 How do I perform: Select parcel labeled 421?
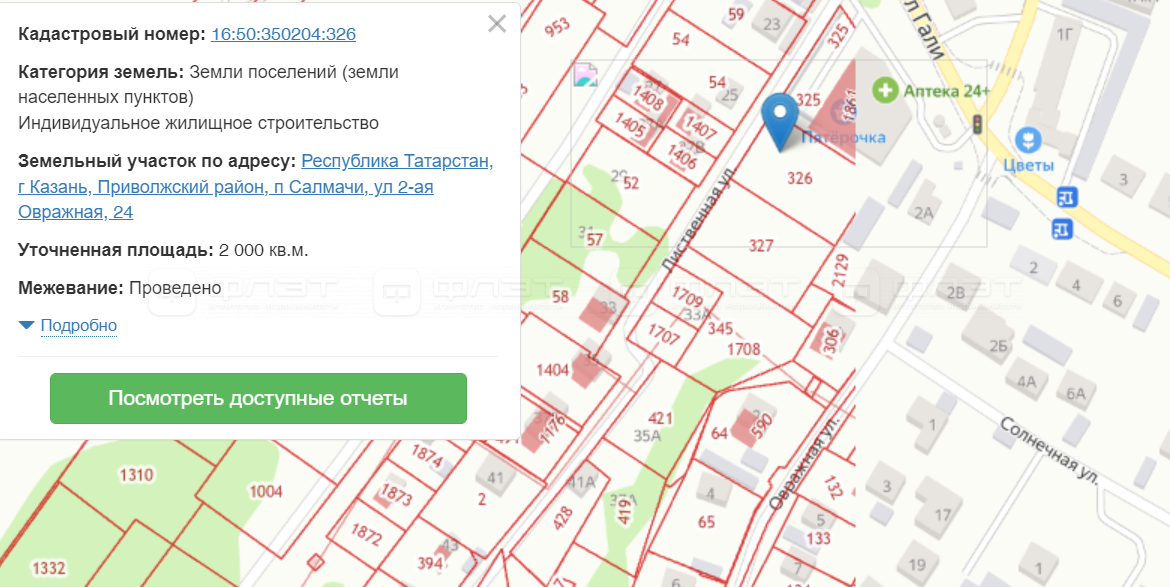pyautogui.click(x=660, y=418)
